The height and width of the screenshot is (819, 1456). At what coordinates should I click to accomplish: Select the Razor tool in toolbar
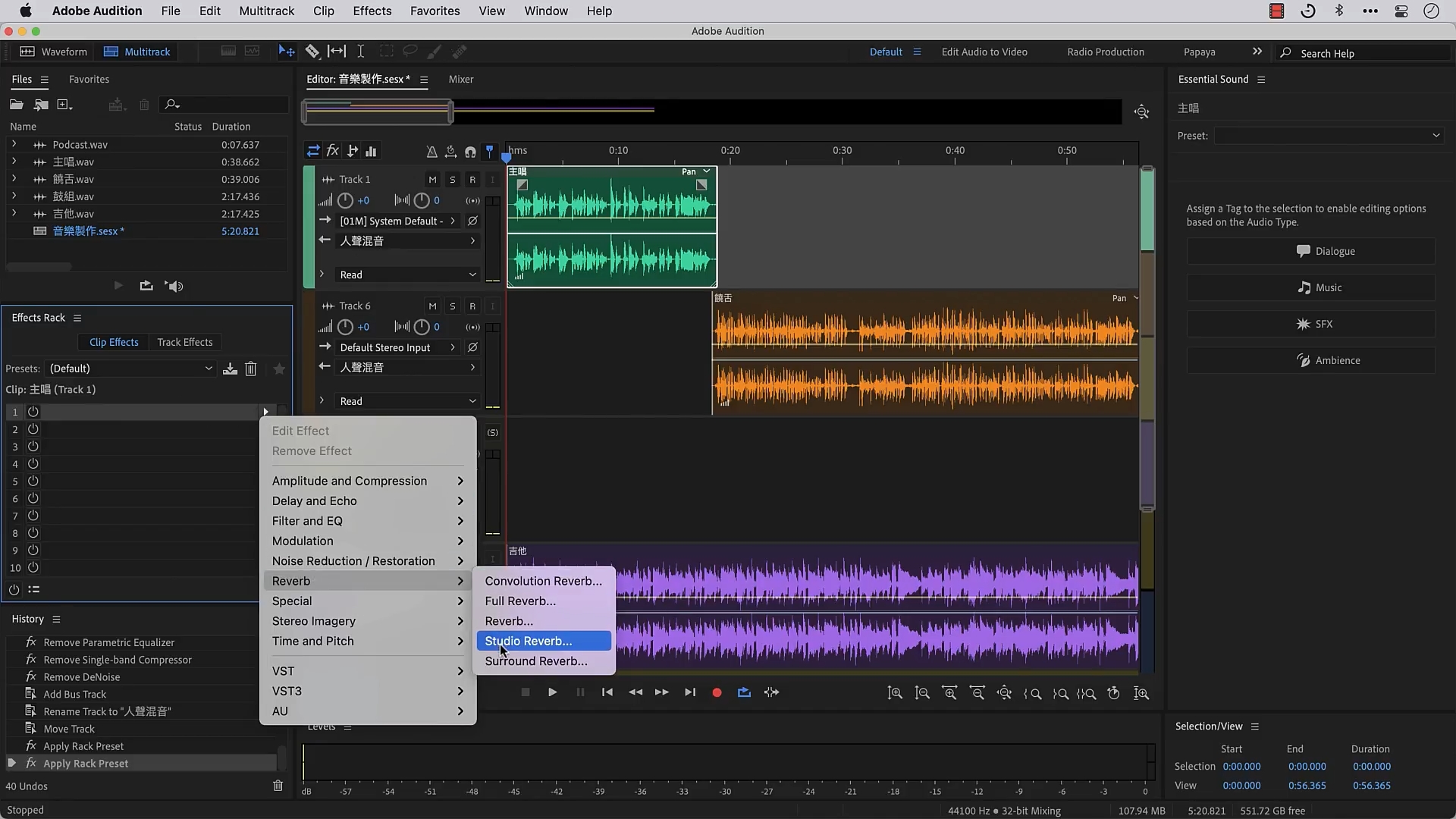pos(312,52)
